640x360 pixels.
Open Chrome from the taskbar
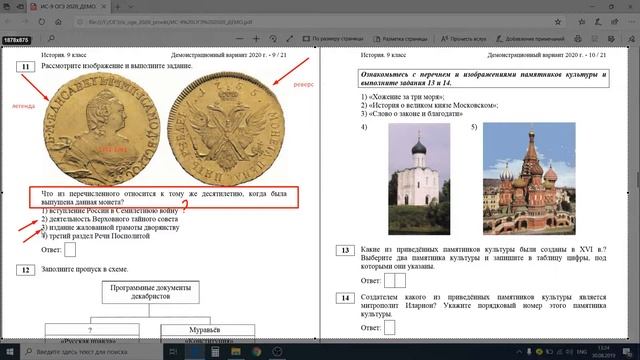coord(256,351)
